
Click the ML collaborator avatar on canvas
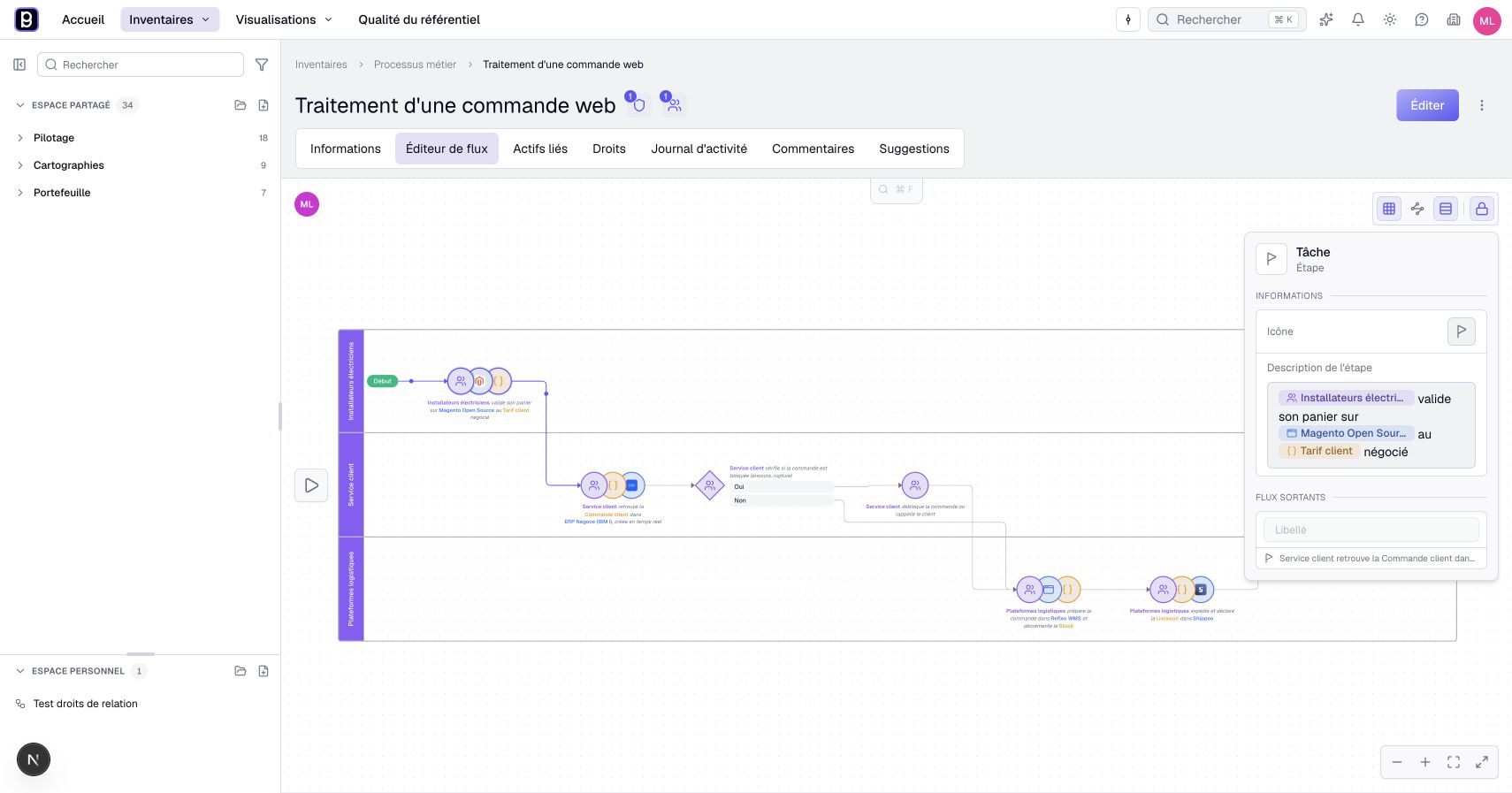307,204
